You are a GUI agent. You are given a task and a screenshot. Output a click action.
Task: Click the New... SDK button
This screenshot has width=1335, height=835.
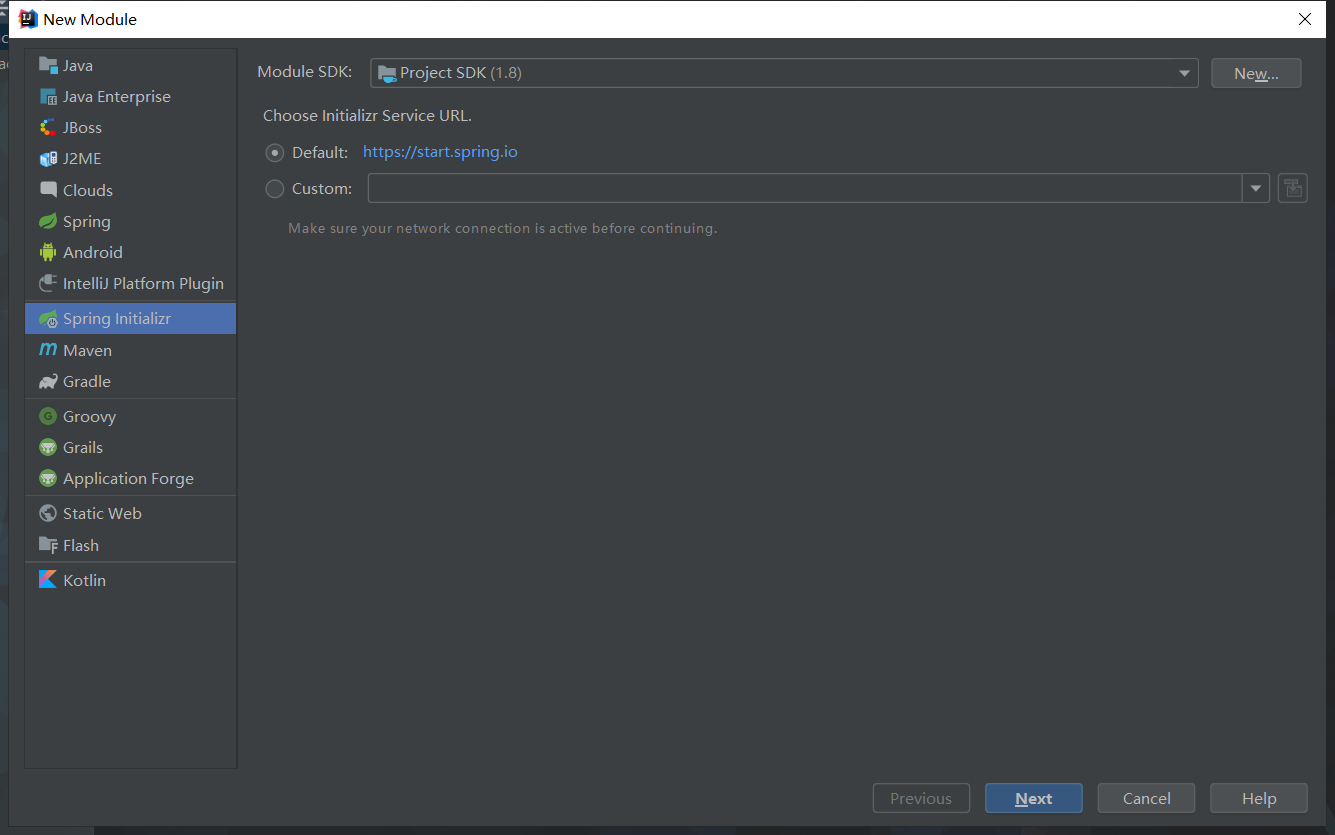[1256, 73]
